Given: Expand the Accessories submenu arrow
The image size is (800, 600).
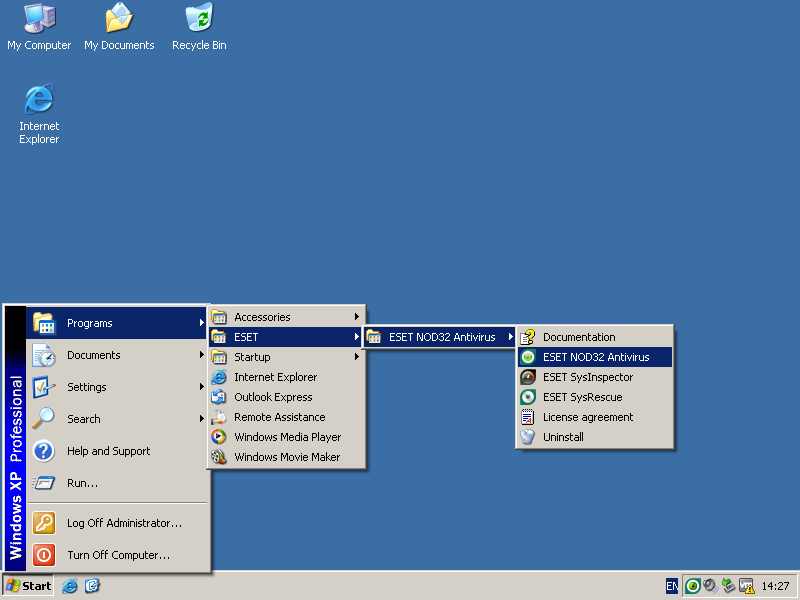Looking at the screenshot, I should pos(357,317).
